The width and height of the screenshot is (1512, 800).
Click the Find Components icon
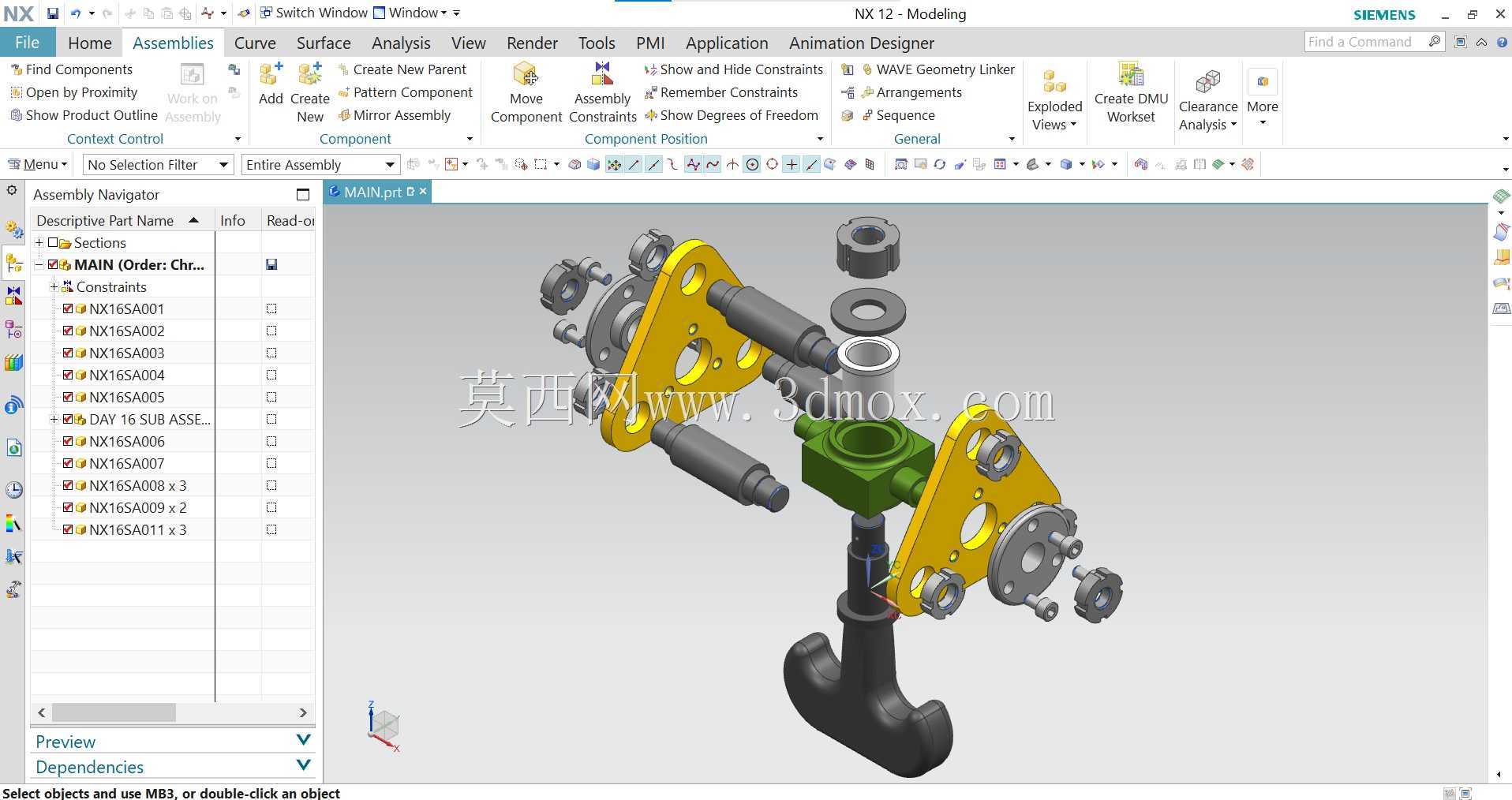click(16, 69)
